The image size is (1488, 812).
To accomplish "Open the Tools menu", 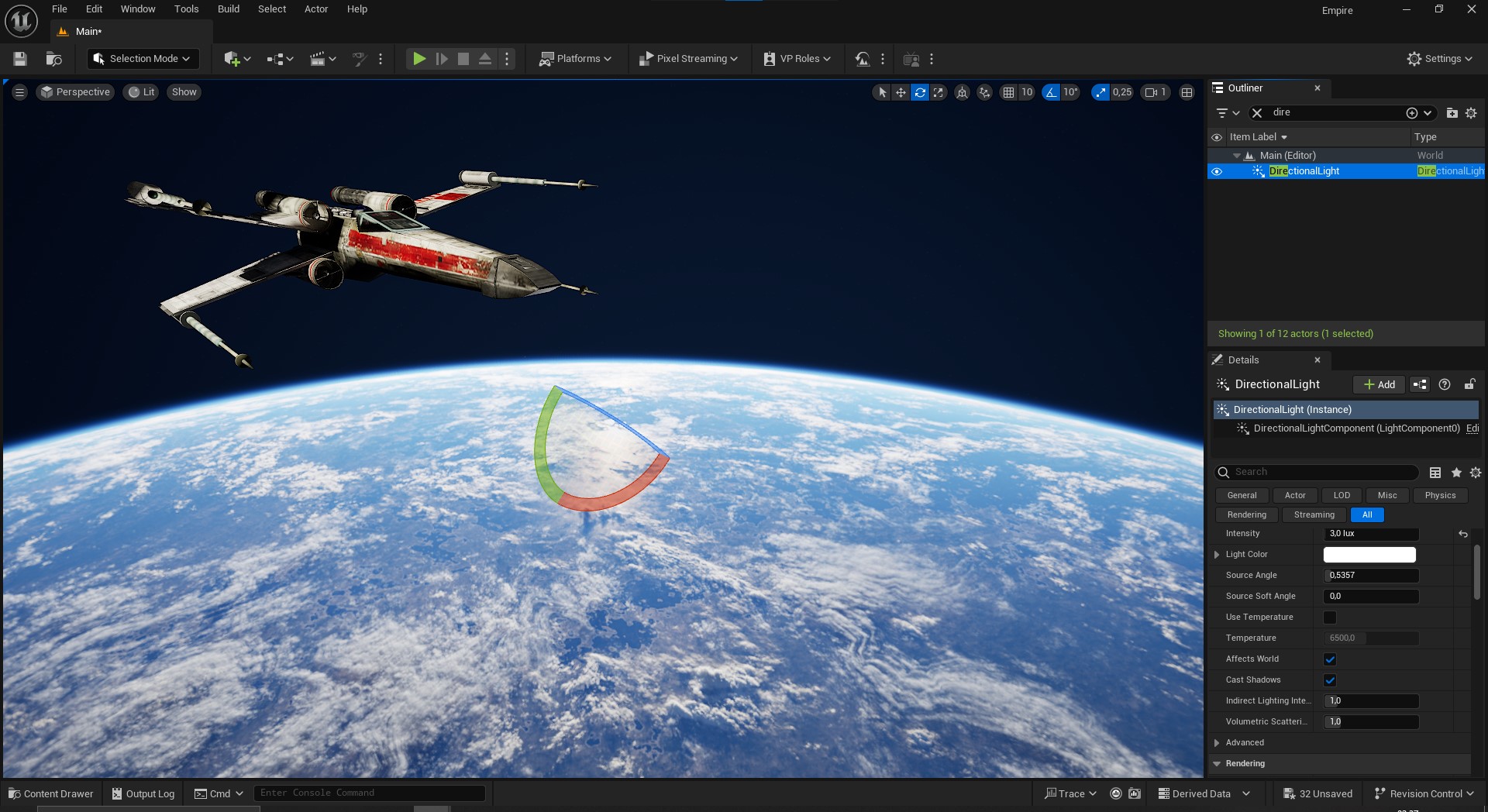I will 187,9.
